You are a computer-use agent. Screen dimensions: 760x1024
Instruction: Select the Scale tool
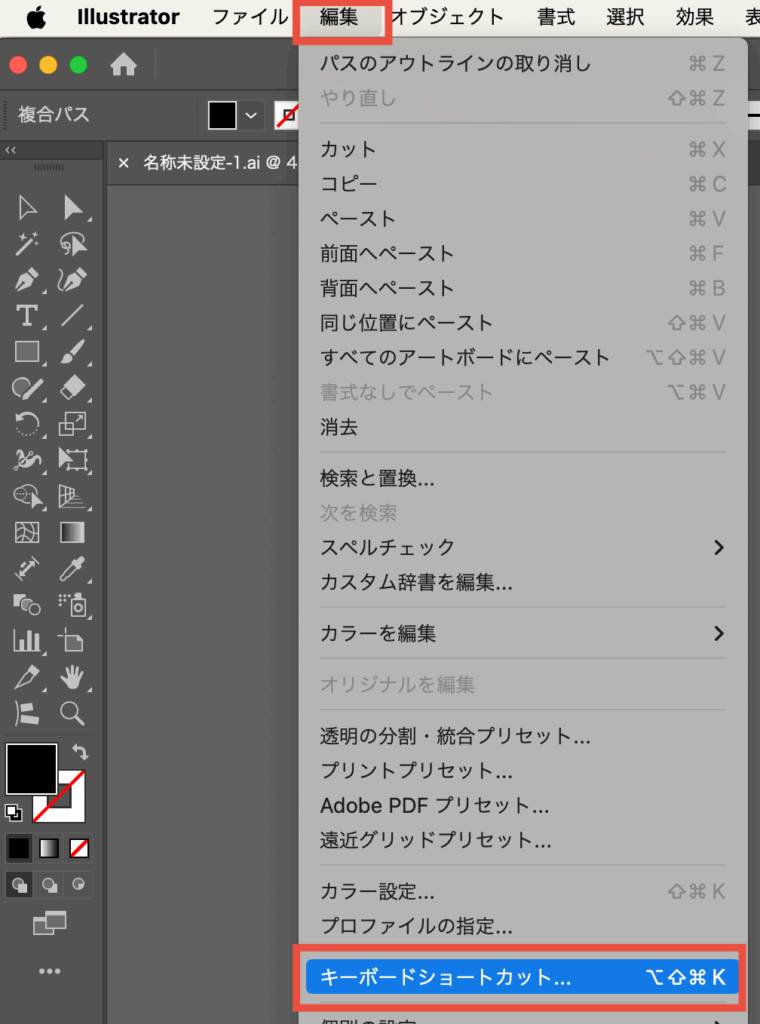(x=72, y=424)
